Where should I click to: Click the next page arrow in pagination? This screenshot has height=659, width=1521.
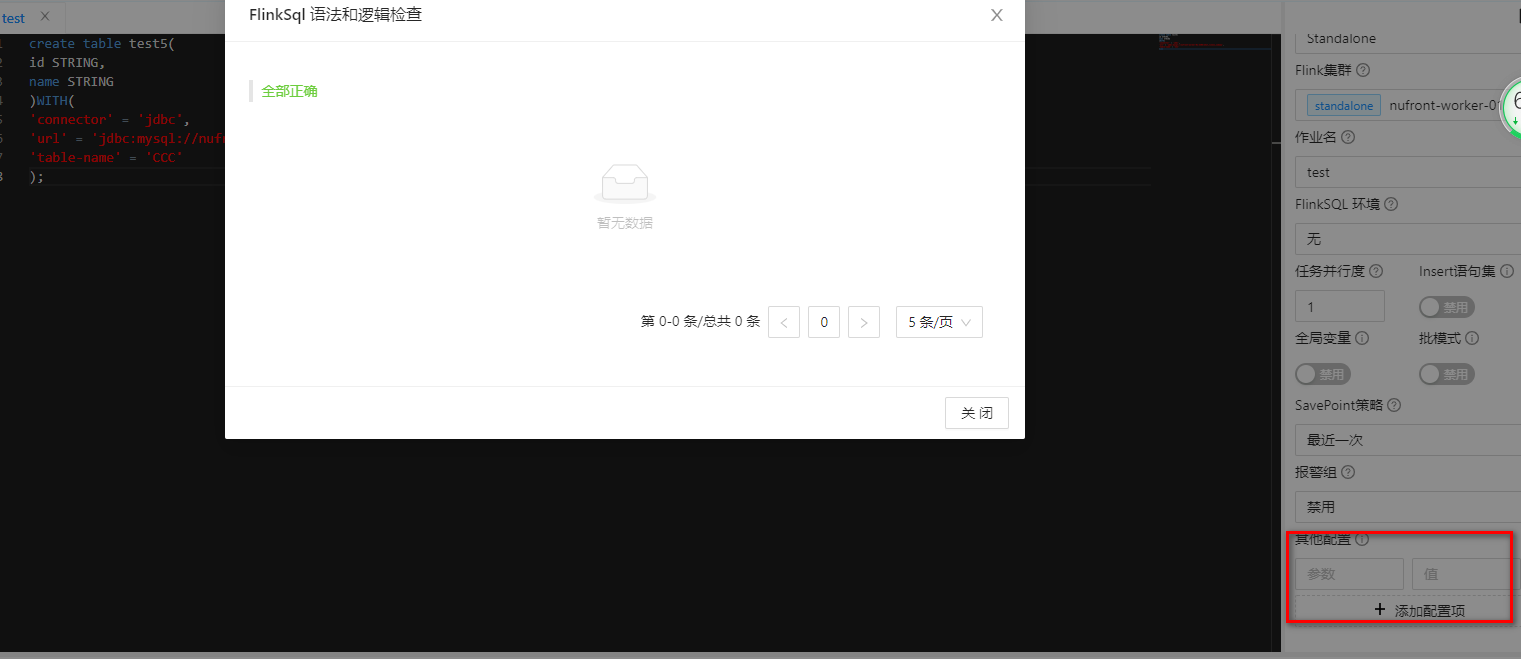863,321
